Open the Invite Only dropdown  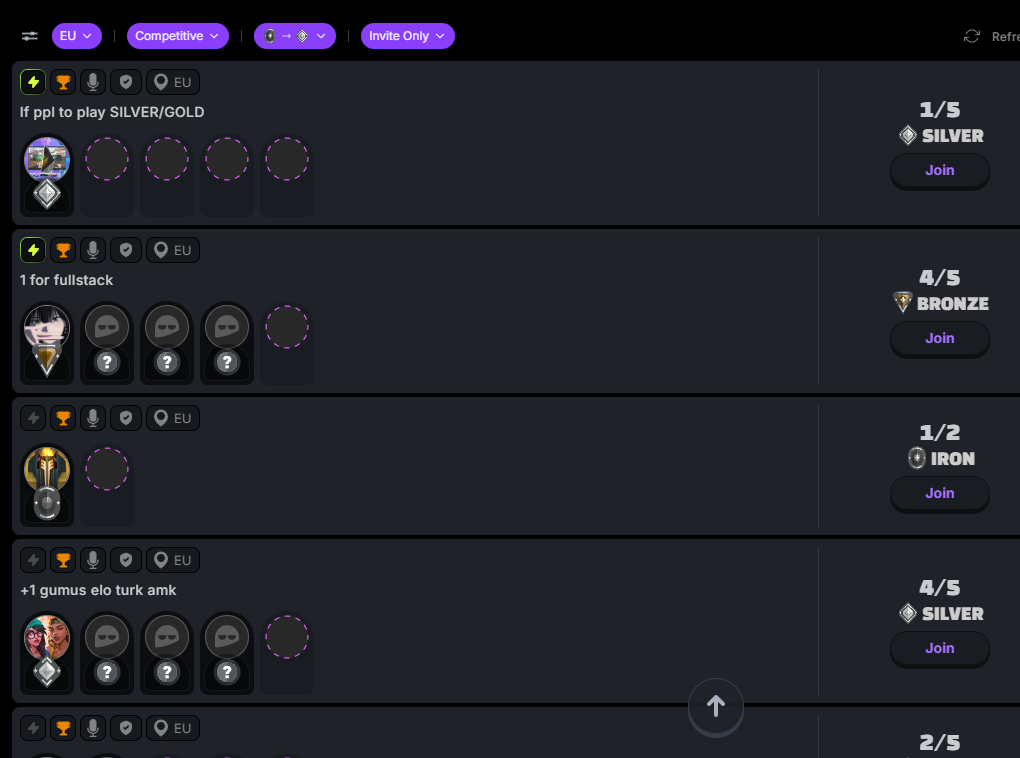(408, 36)
